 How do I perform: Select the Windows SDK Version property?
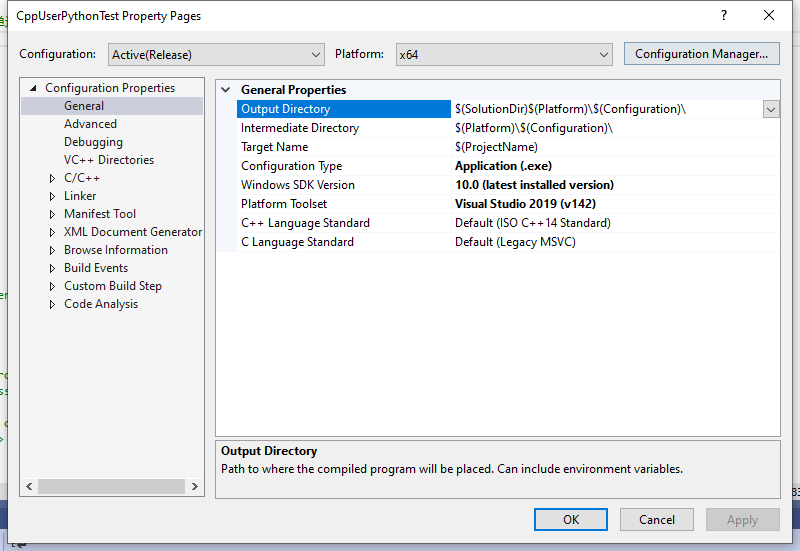[x=298, y=185]
